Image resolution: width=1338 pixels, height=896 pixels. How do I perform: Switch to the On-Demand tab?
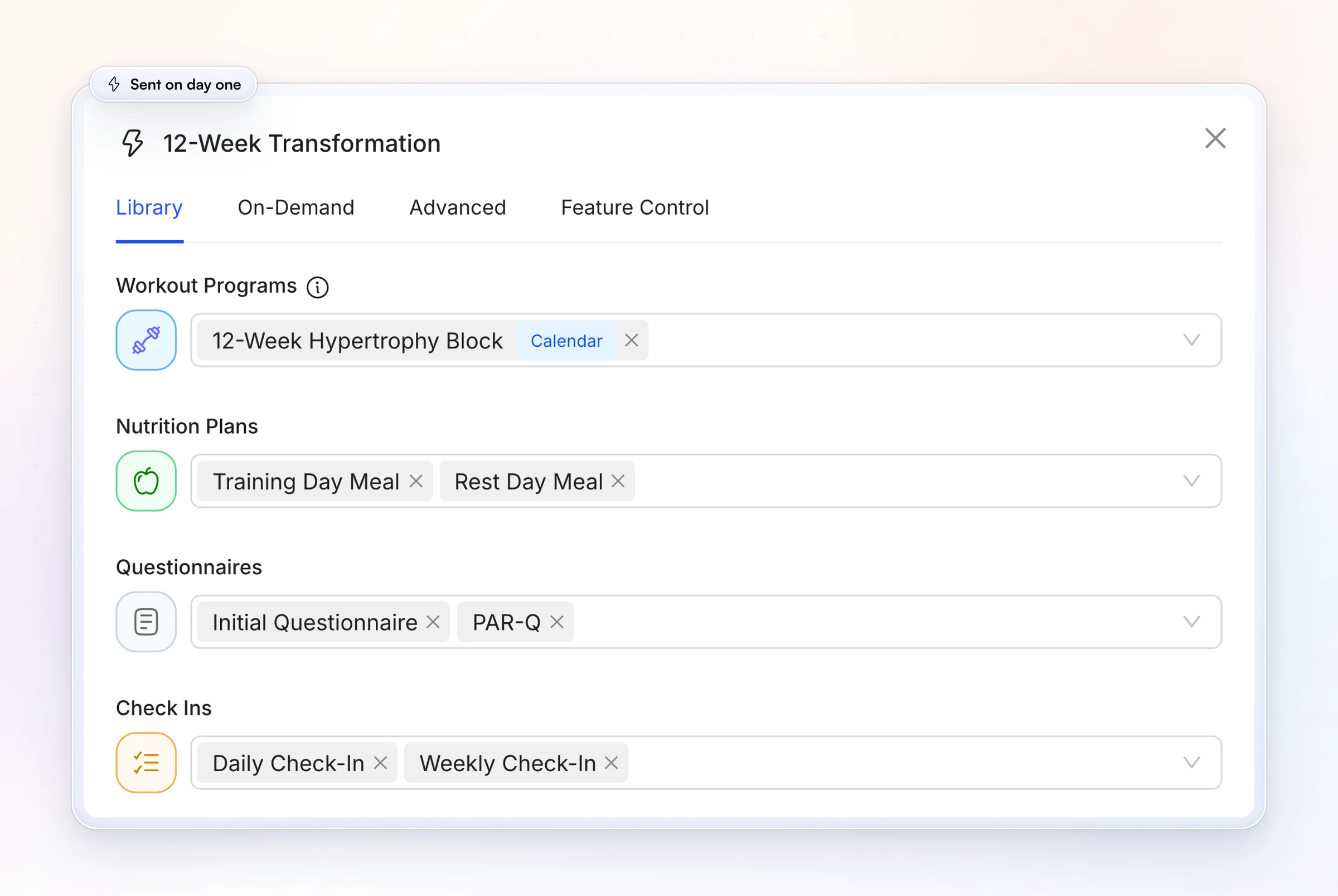click(x=296, y=207)
